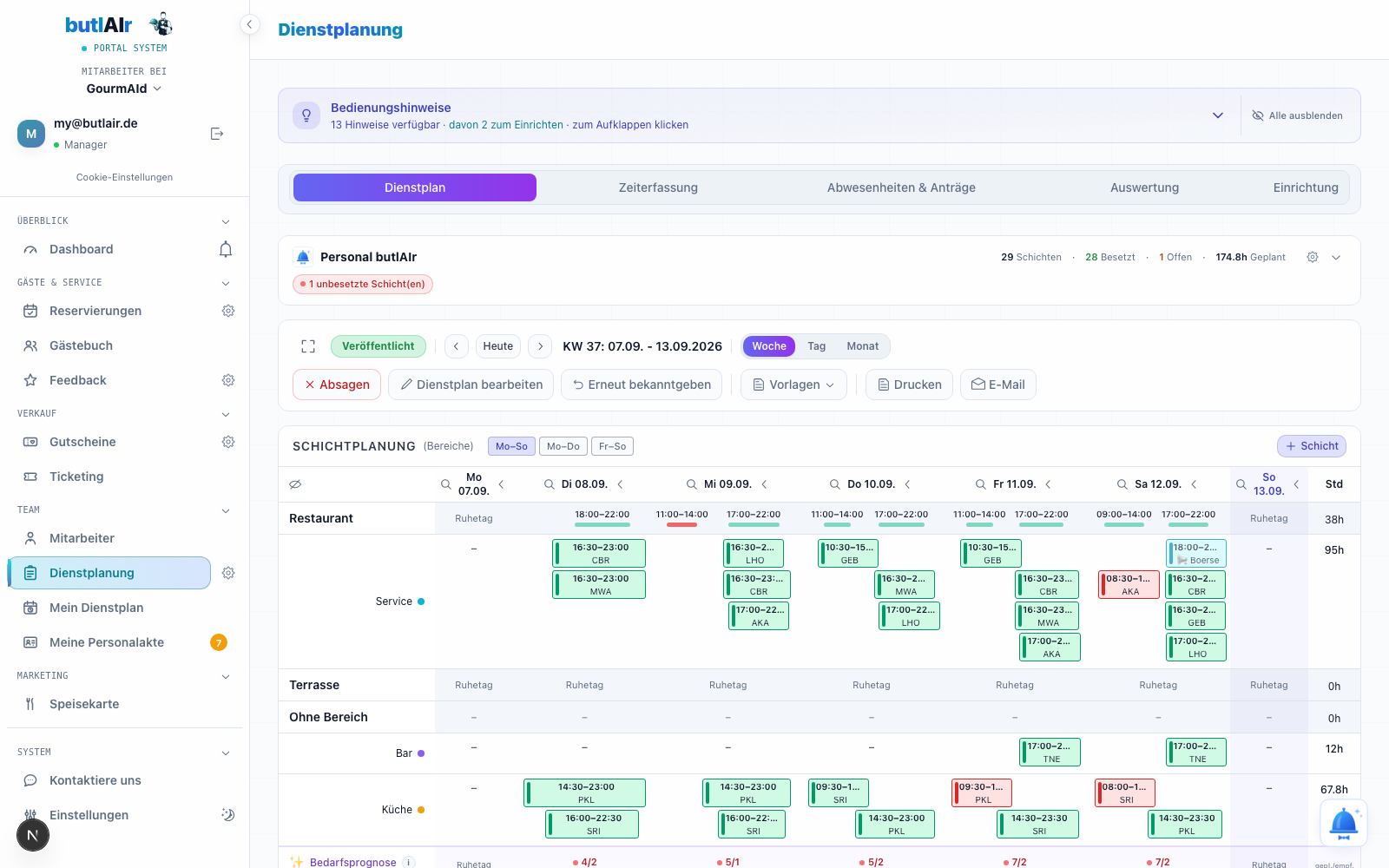This screenshot has height=868, width=1389.
Task: Search Di 08.09. column magnifier
Action: pyautogui.click(x=550, y=484)
